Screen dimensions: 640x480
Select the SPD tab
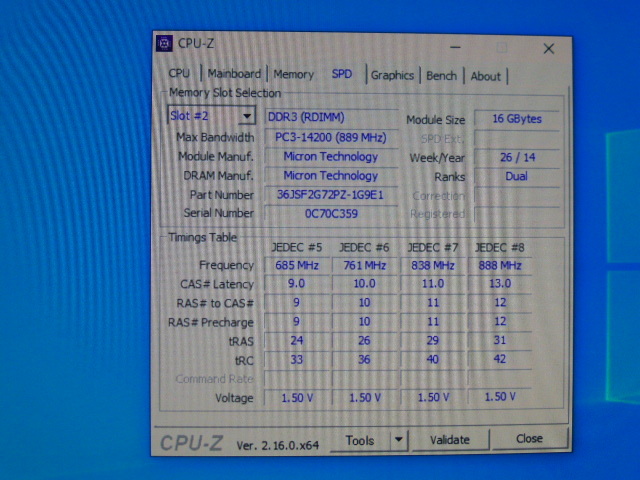pyautogui.click(x=342, y=74)
